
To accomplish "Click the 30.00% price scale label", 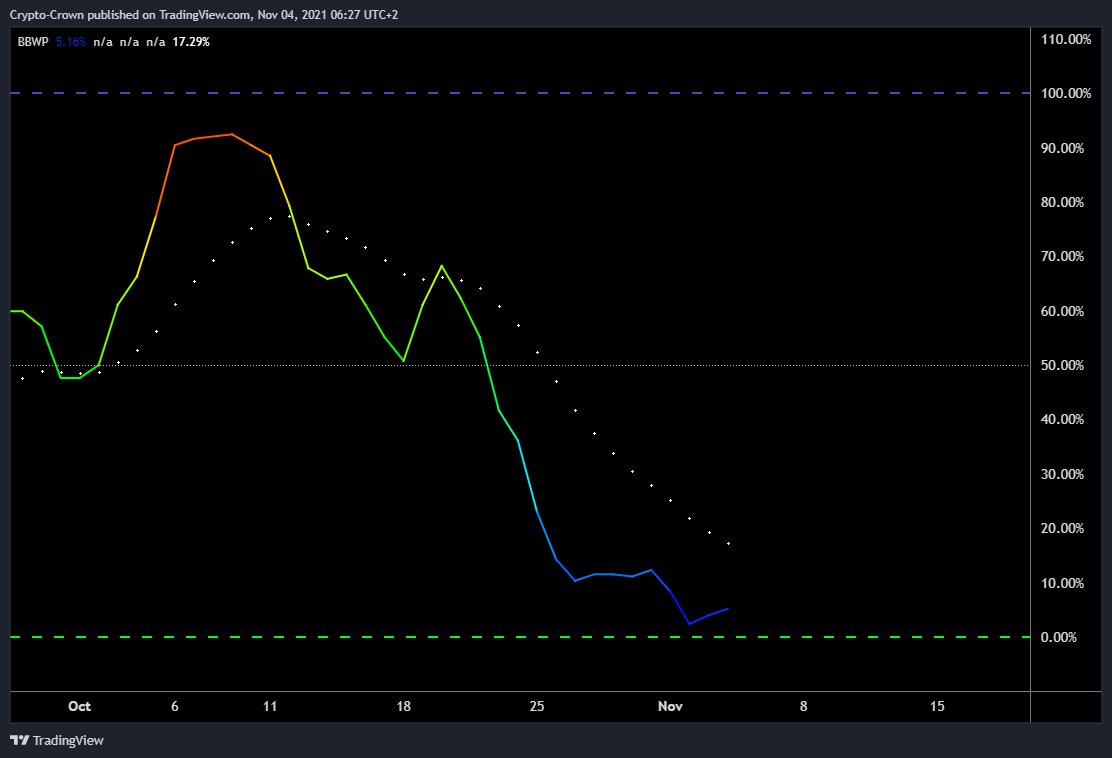I will pos(1062,474).
